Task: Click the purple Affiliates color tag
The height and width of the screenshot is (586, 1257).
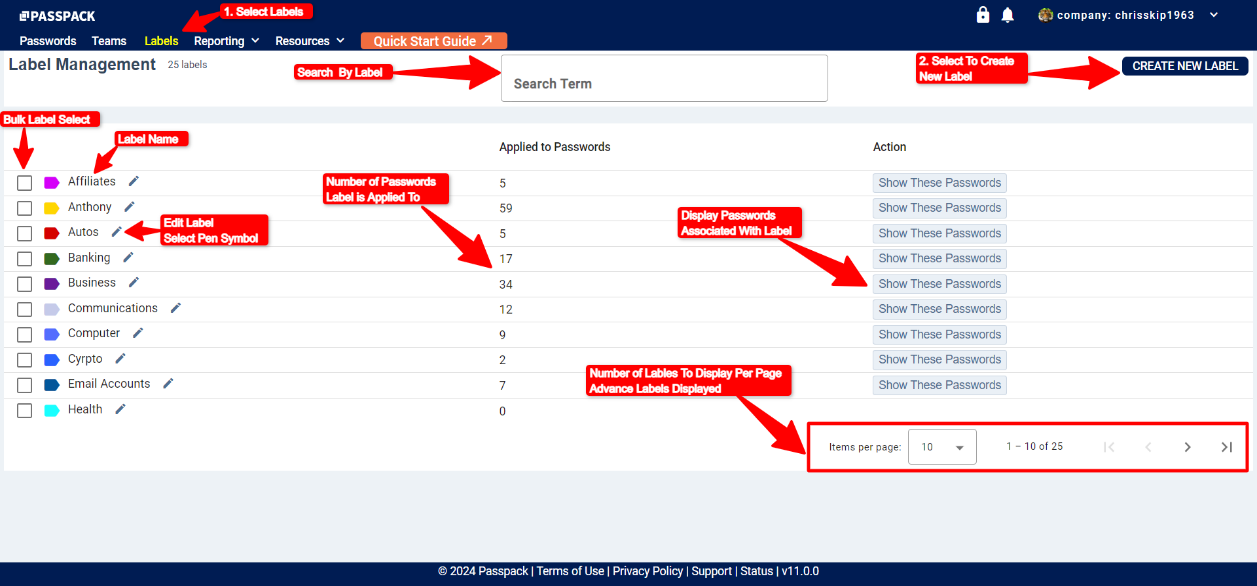Action: [x=52, y=183]
